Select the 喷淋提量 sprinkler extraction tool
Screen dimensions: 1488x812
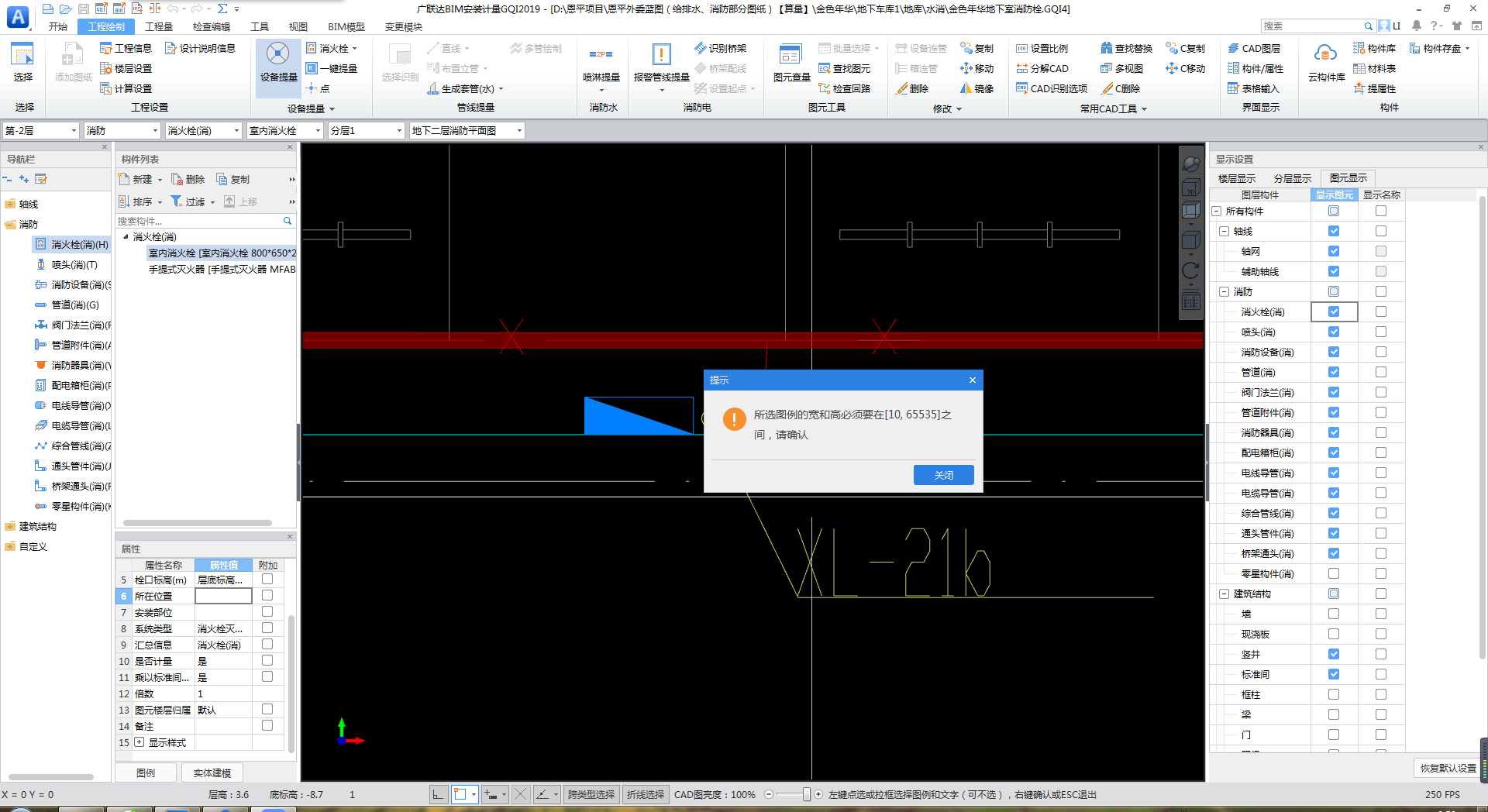601,64
